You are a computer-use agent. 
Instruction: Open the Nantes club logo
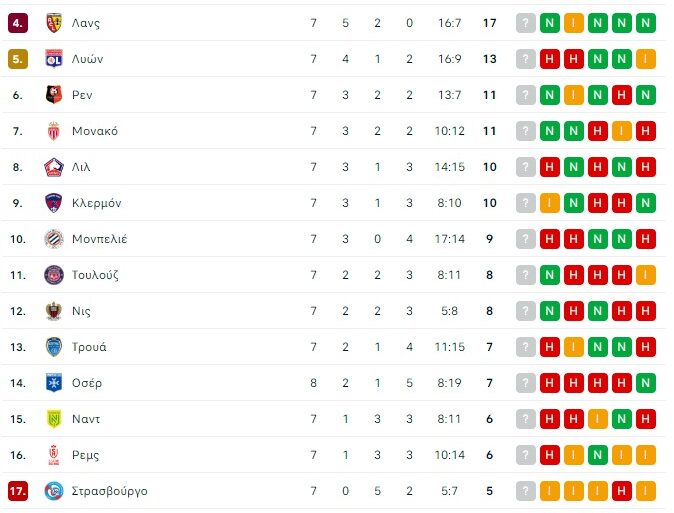click(54, 419)
